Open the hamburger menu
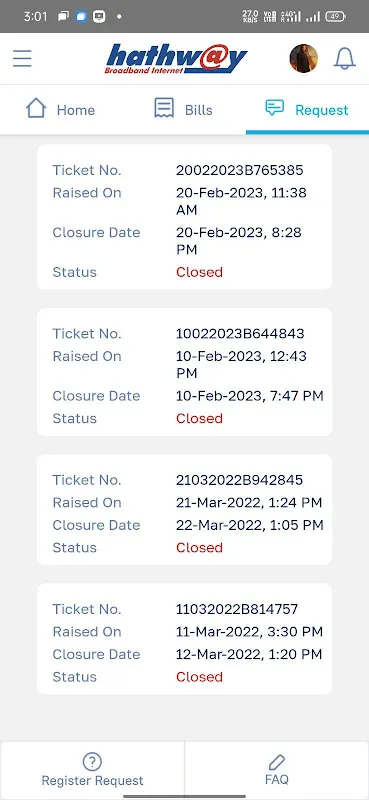 [22, 59]
